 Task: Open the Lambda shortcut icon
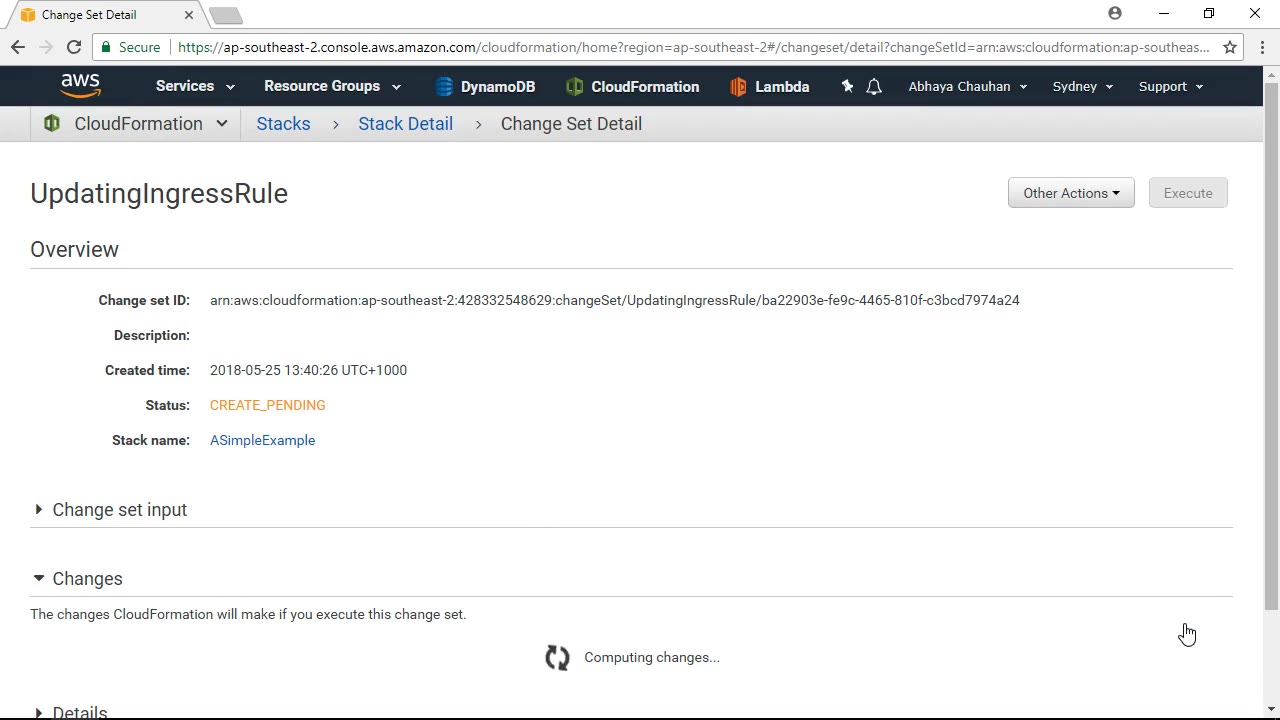[738, 87]
